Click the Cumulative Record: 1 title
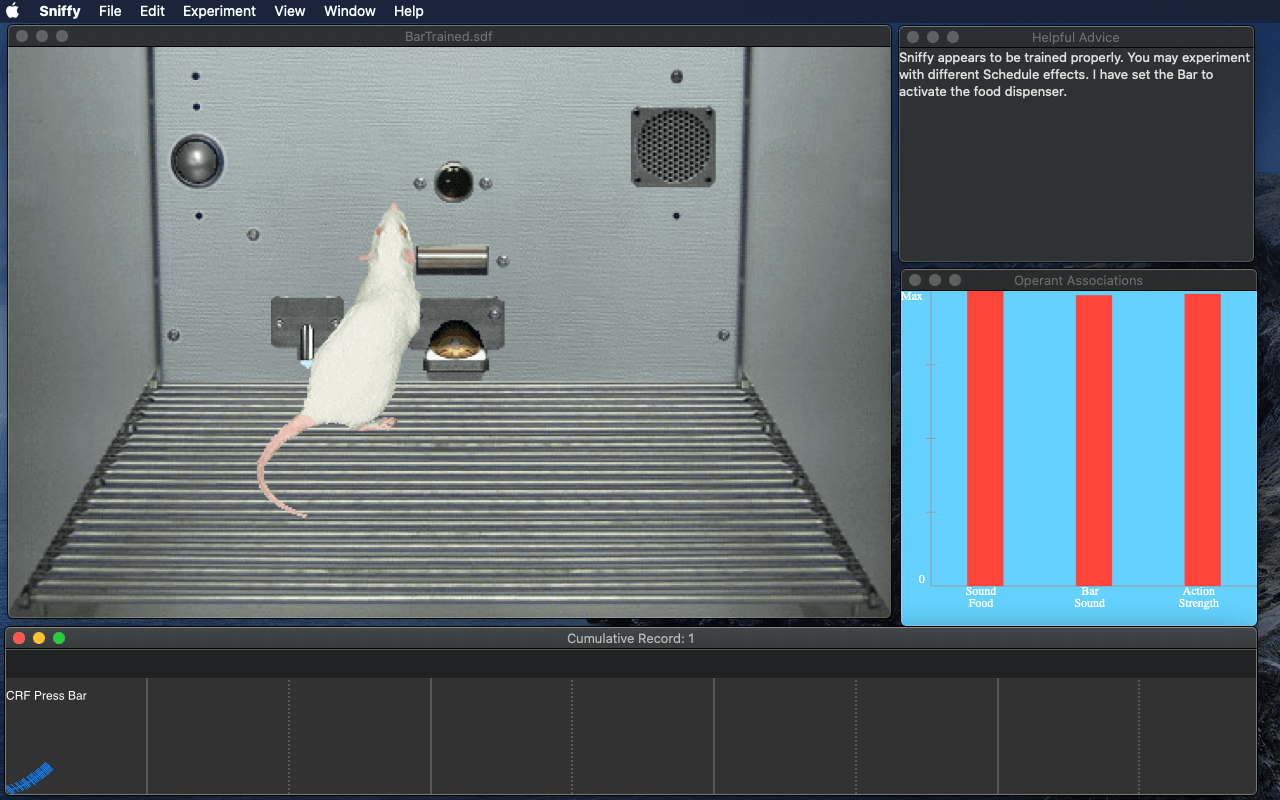 [x=630, y=638]
